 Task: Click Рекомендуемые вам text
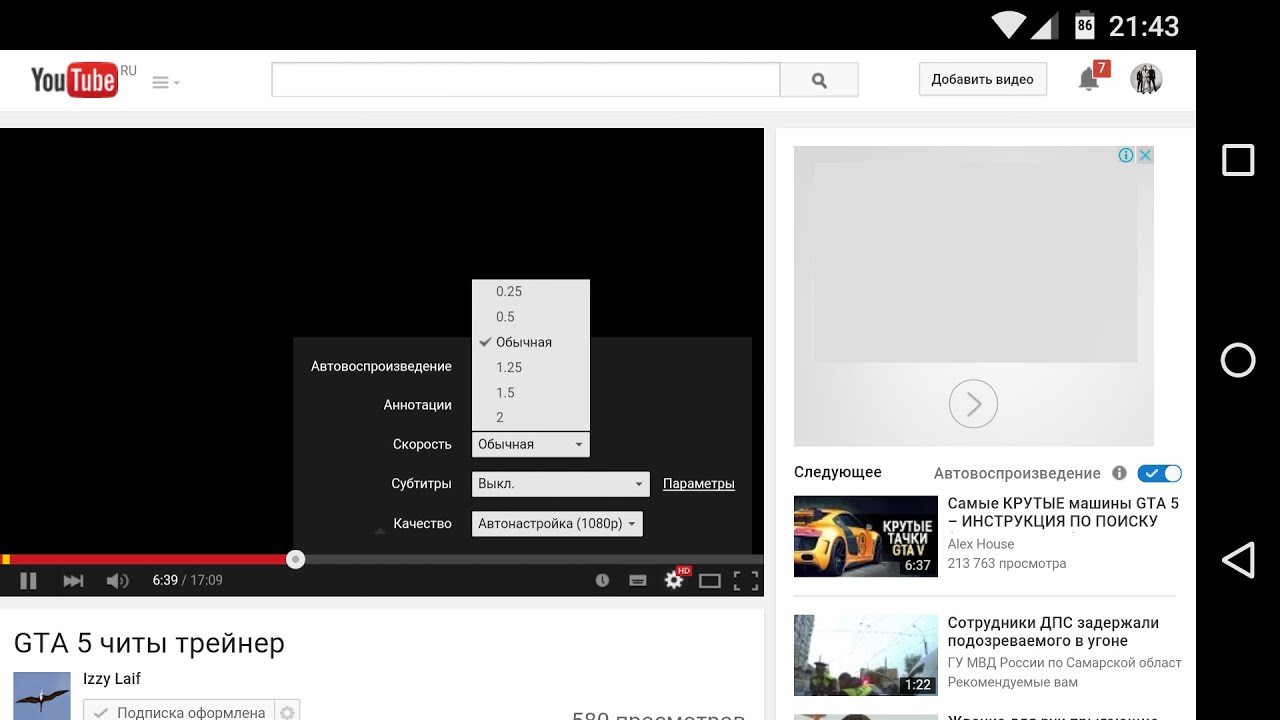click(x=1013, y=682)
